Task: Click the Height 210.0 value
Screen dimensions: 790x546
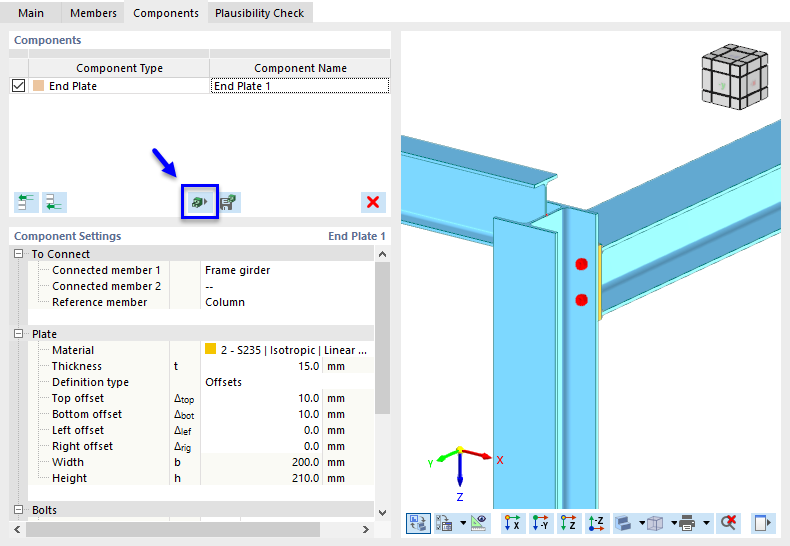Action: pos(261,478)
